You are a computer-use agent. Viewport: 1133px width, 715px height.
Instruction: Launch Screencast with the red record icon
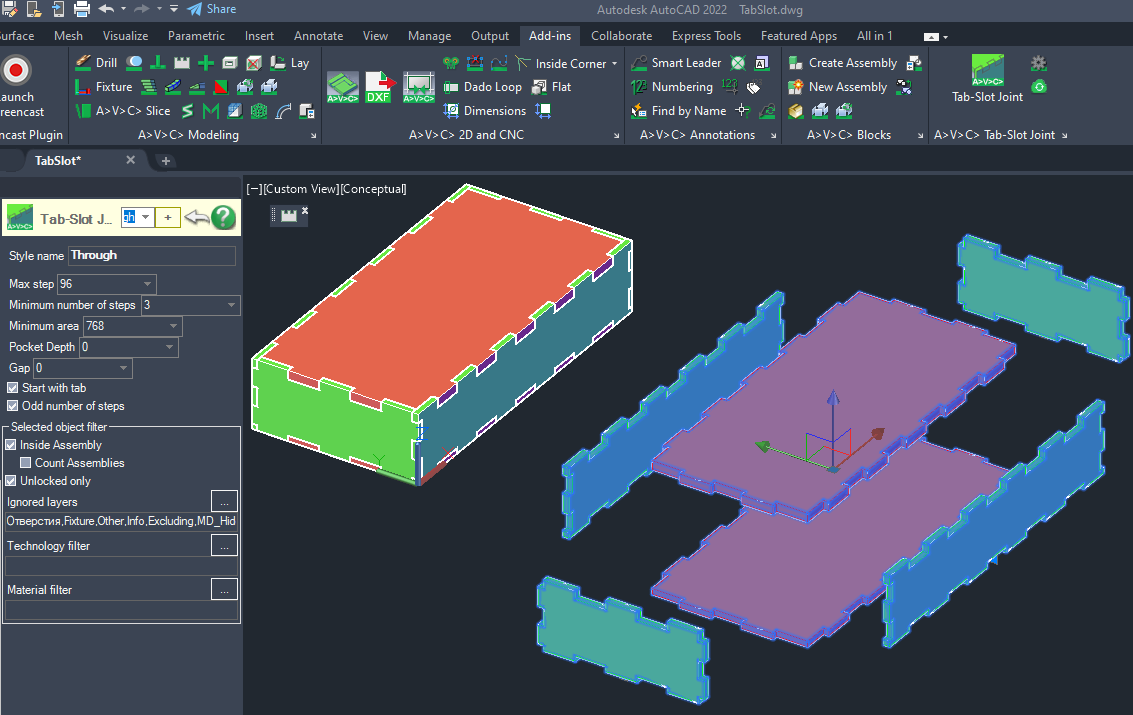[x=17, y=71]
